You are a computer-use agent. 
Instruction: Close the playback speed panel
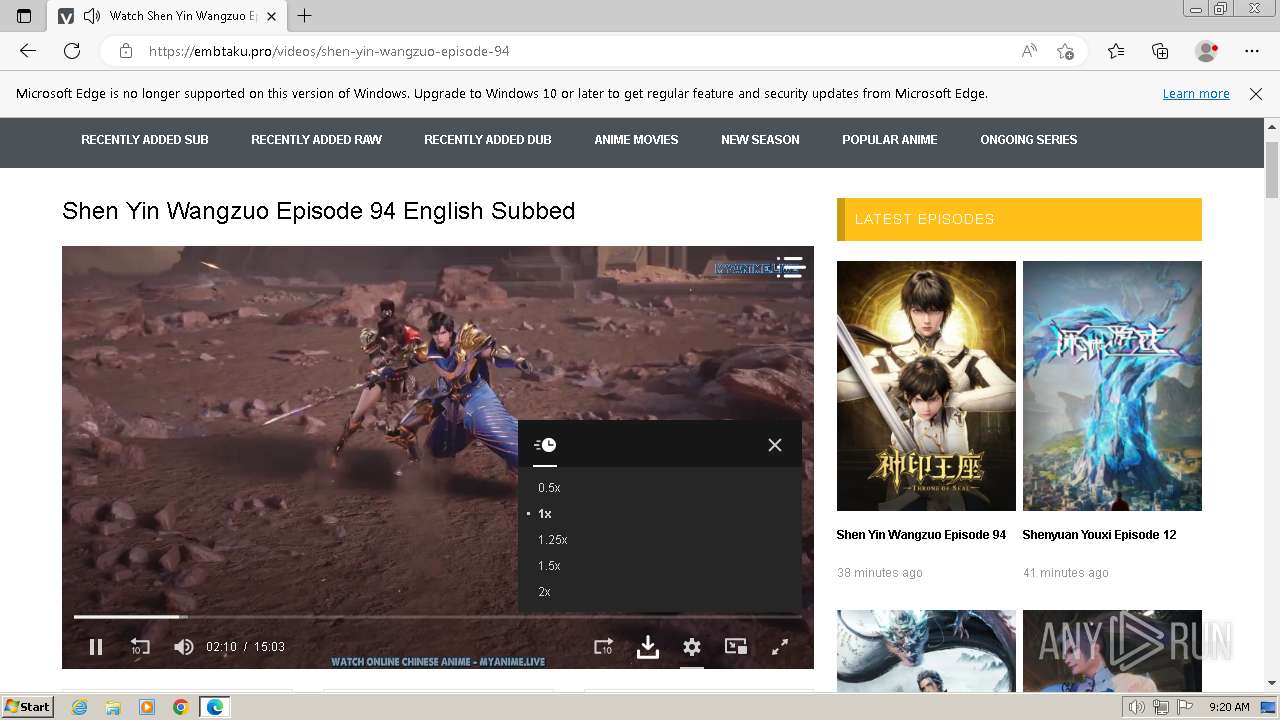(x=775, y=445)
